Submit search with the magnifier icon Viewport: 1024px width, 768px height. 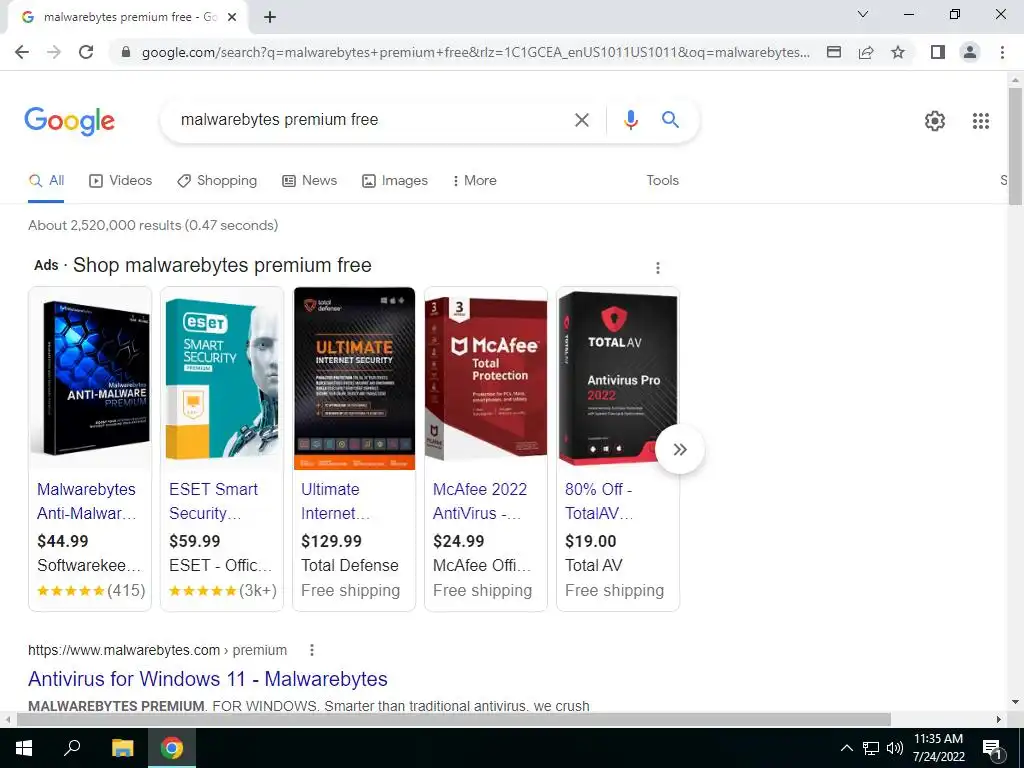click(x=670, y=120)
